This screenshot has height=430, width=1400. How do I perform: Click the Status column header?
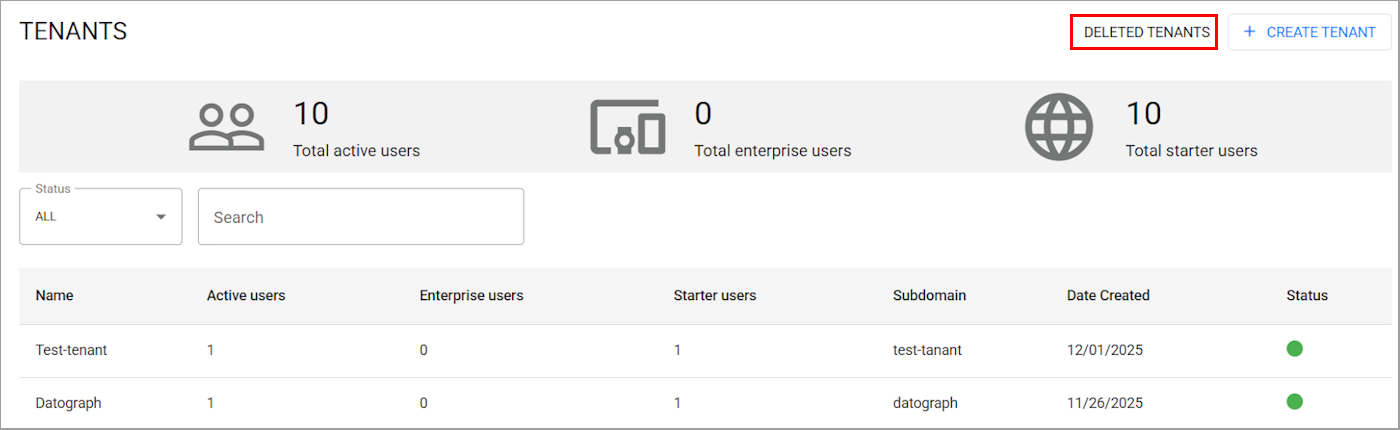coord(1307,295)
